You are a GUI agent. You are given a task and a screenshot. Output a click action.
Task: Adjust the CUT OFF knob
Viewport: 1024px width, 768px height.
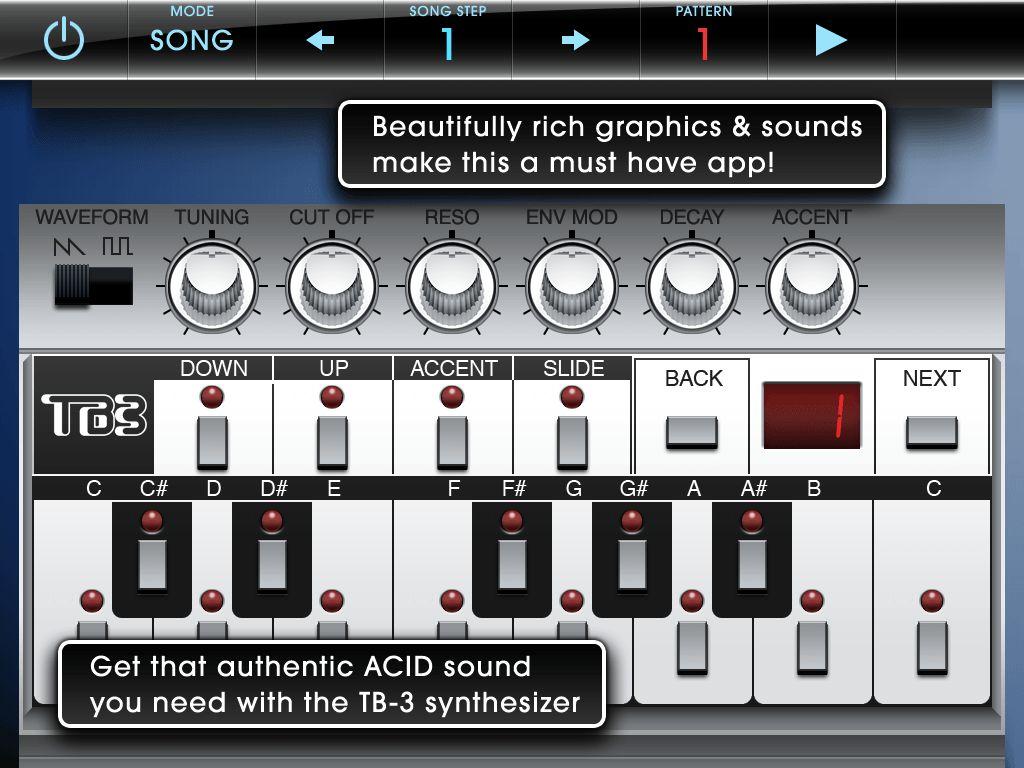(332, 286)
